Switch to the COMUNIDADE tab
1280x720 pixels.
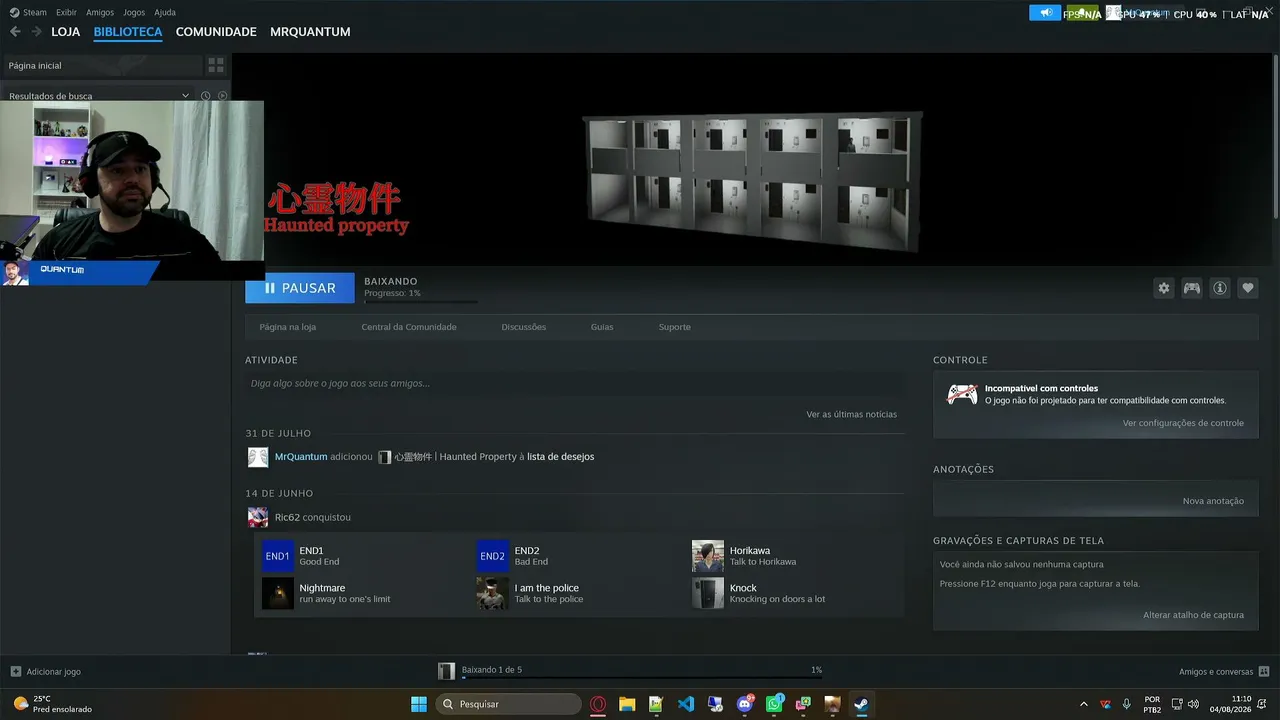pyautogui.click(x=216, y=32)
